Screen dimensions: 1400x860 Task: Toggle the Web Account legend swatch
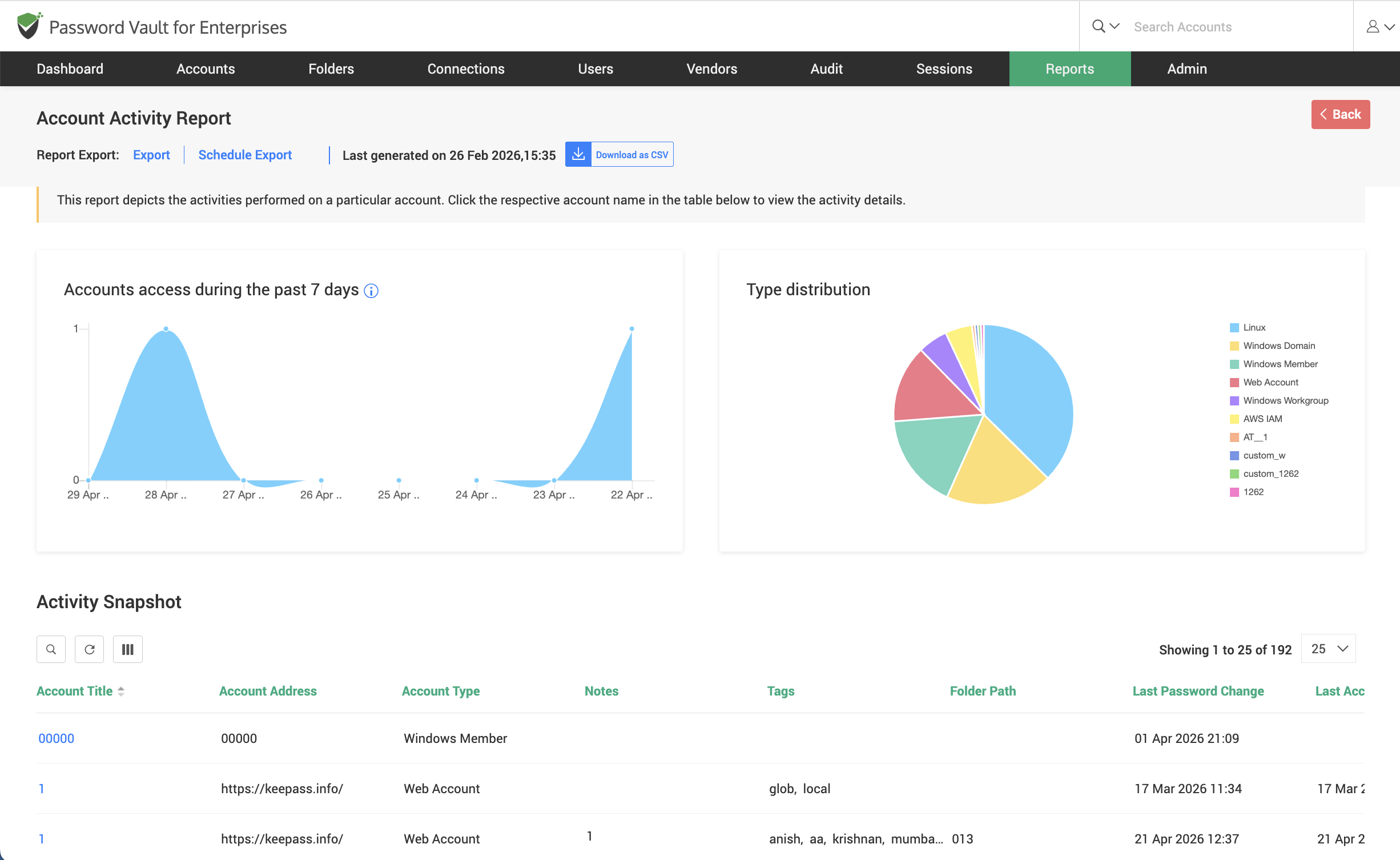(x=1234, y=383)
